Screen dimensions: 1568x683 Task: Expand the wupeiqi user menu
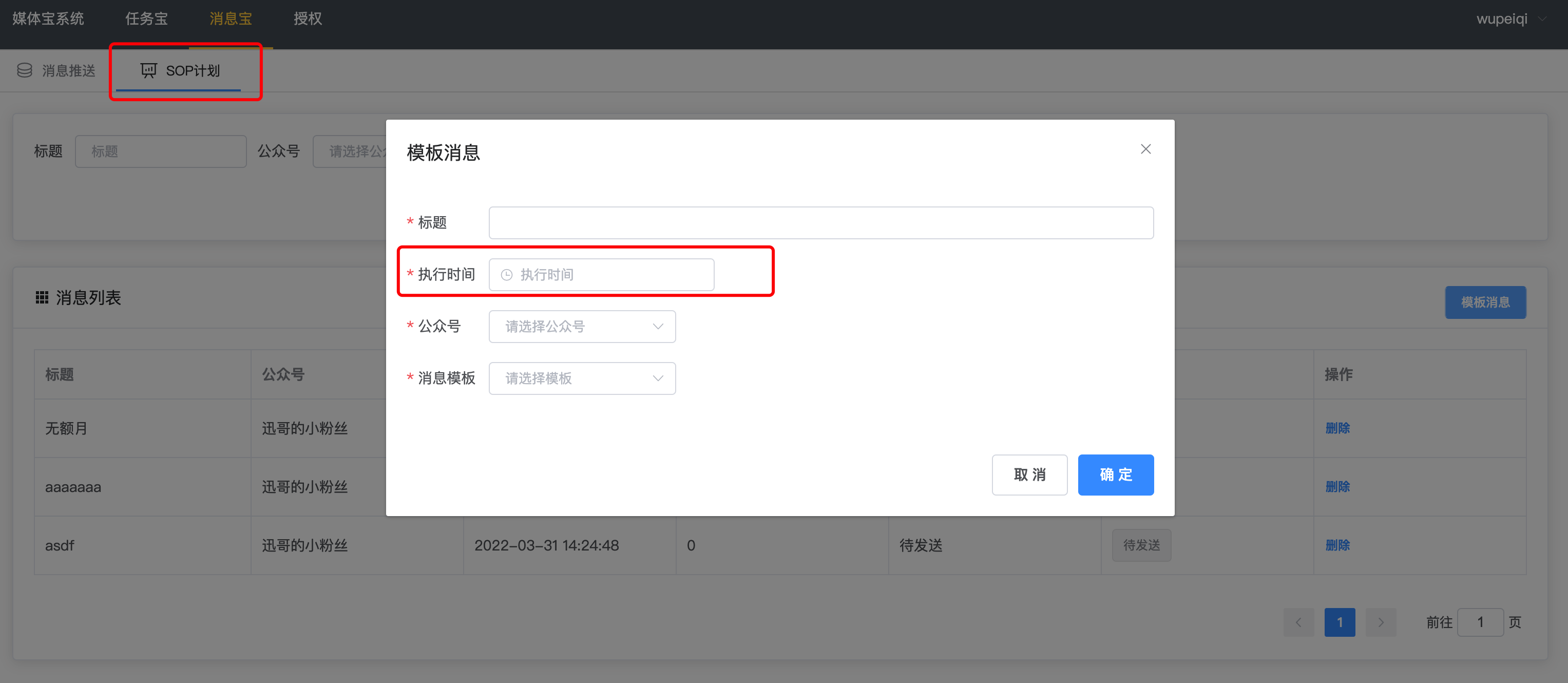(1509, 19)
